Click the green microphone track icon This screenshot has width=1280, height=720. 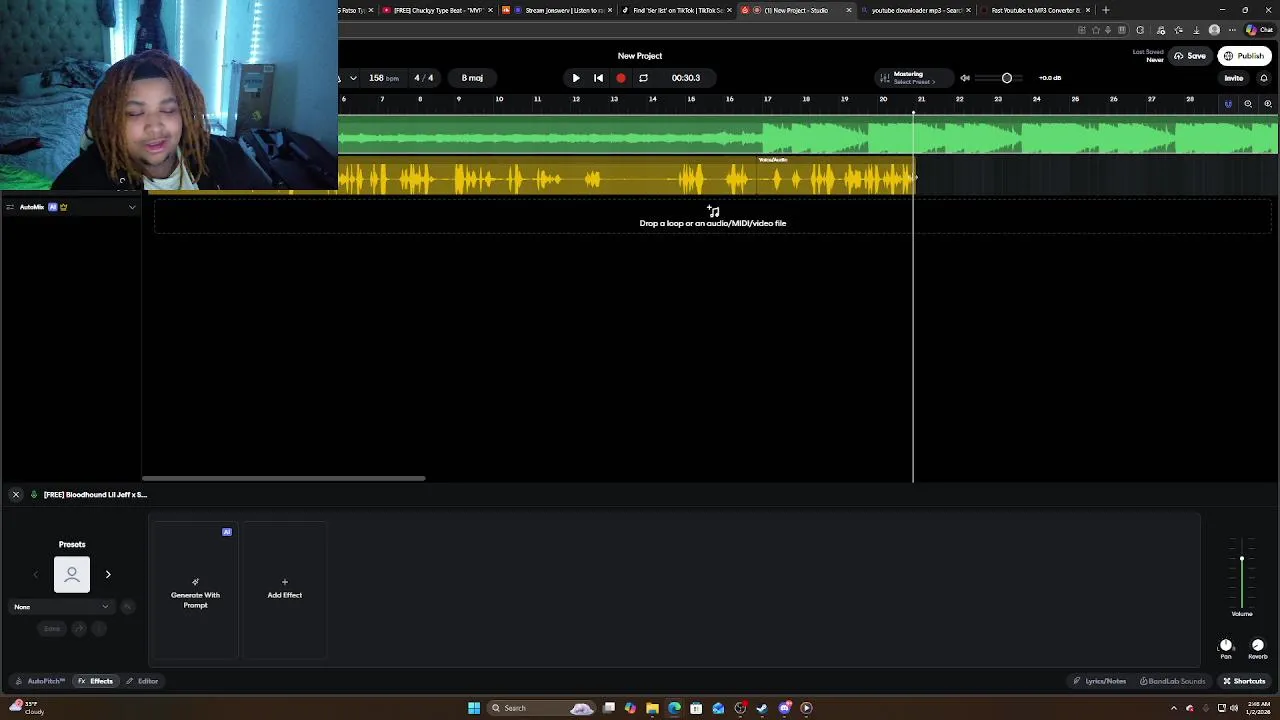point(34,495)
